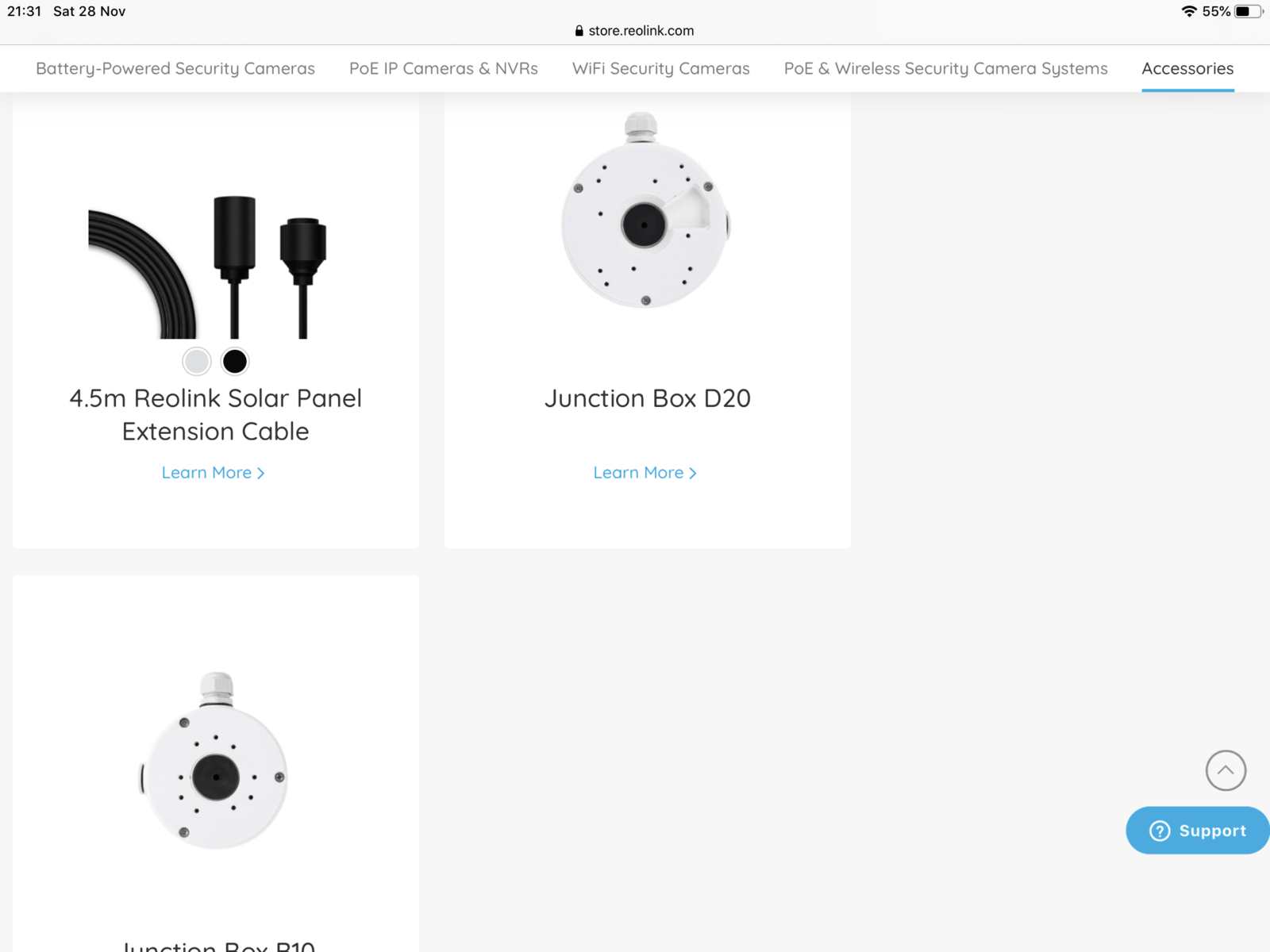The height and width of the screenshot is (952, 1270).
Task: Select the Accessories tab
Action: click(x=1187, y=69)
